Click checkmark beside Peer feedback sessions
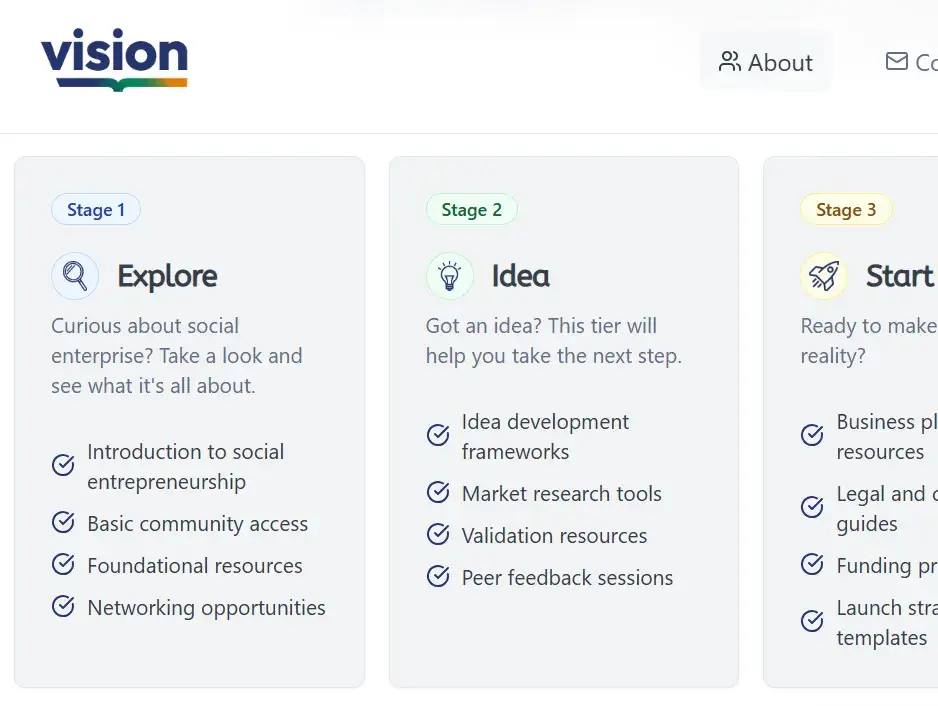The image size is (938, 706). click(x=438, y=577)
